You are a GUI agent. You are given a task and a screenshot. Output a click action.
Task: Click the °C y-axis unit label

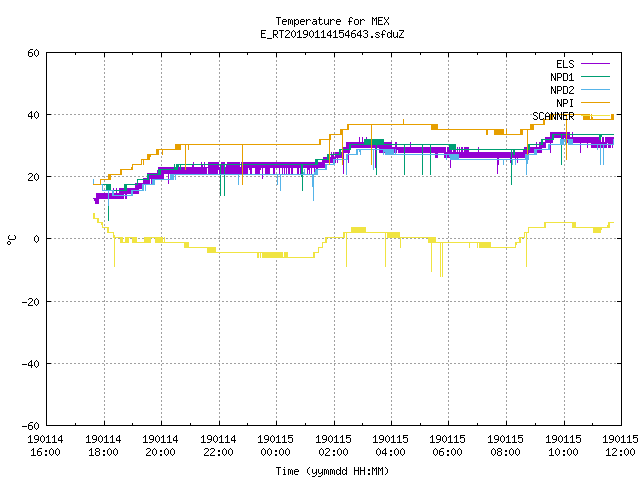pos(11,240)
